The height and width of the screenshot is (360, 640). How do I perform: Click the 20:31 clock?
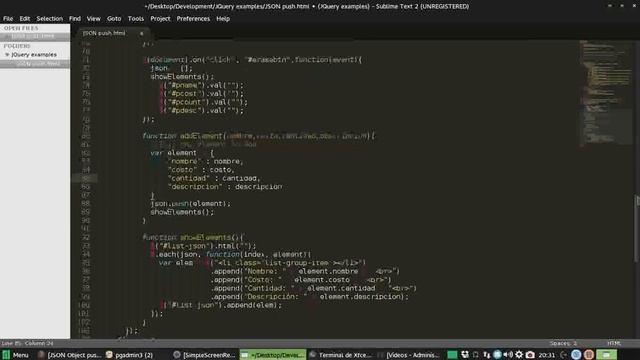coord(547,355)
